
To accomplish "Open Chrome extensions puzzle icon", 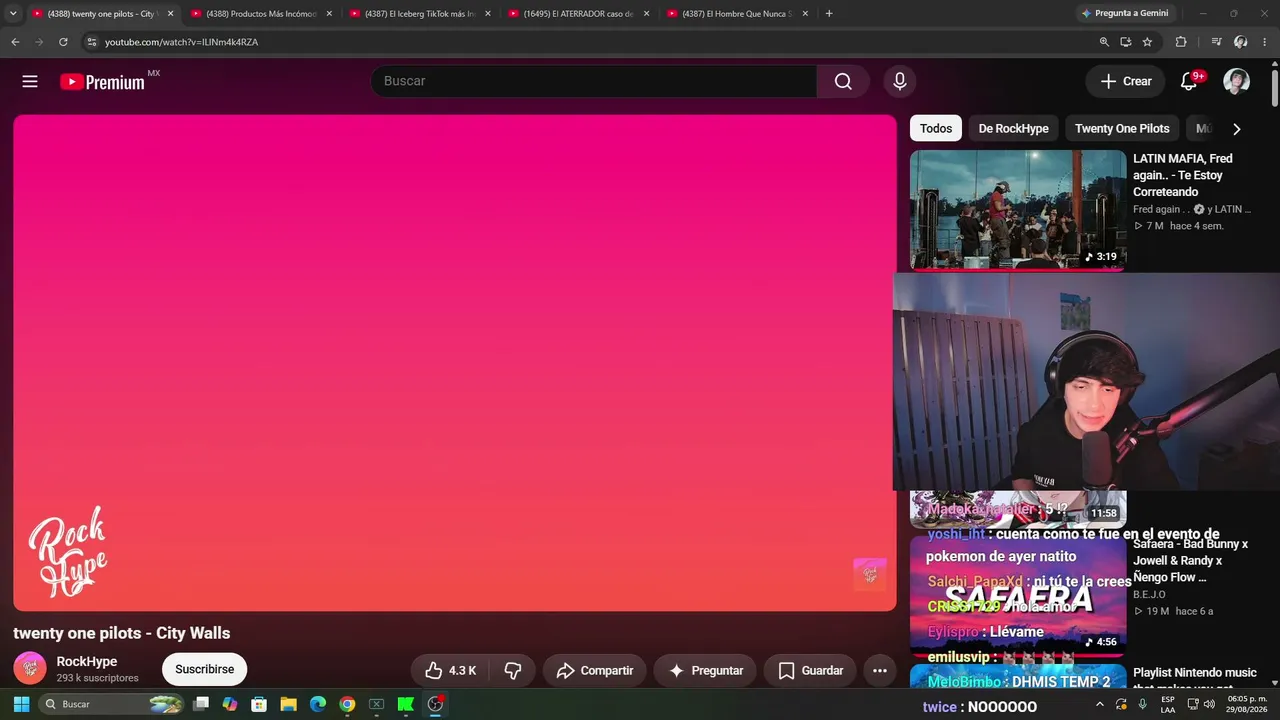I will tap(1181, 42).
